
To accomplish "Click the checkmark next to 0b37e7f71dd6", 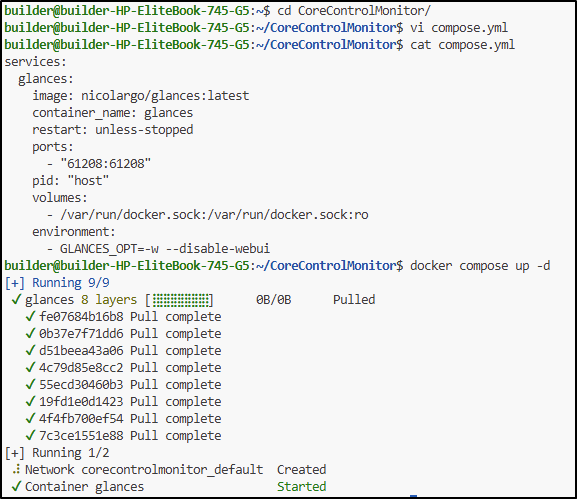I will (x=31, y=333).
